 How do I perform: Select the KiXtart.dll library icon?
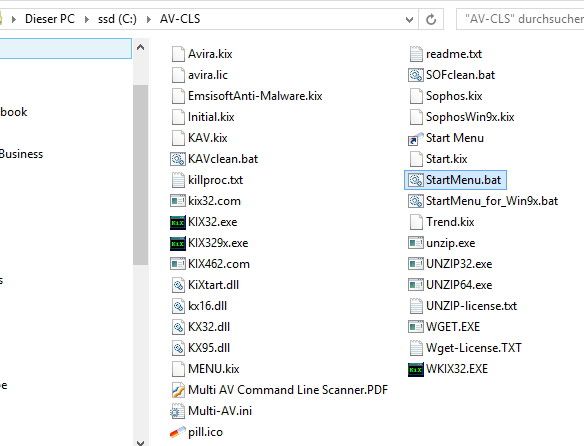tap(178, 285)
